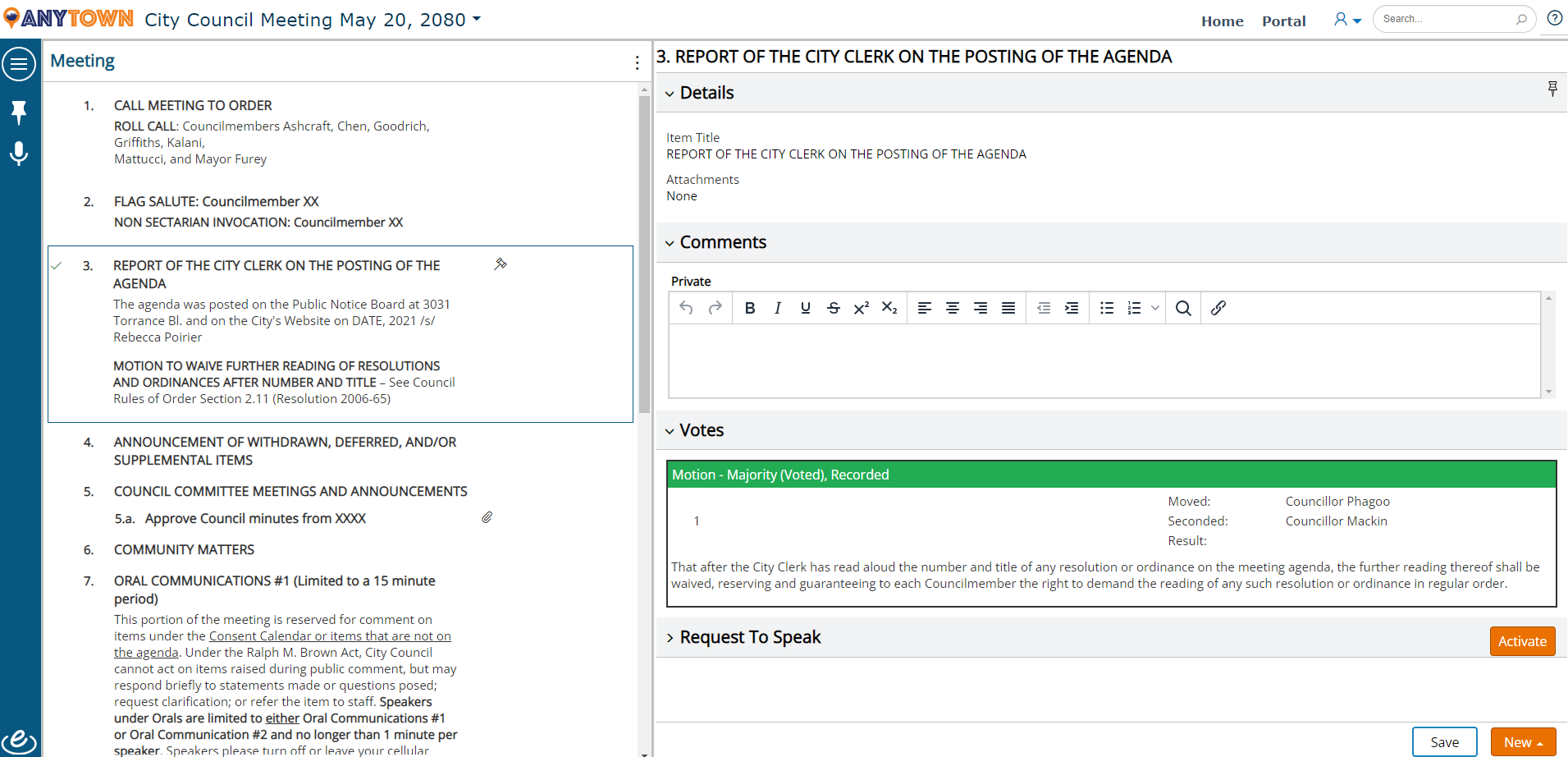Toggle strikethrough formatting
Image resolution: width=1568 pixels, height=757 pixels.
coord(834,308)
